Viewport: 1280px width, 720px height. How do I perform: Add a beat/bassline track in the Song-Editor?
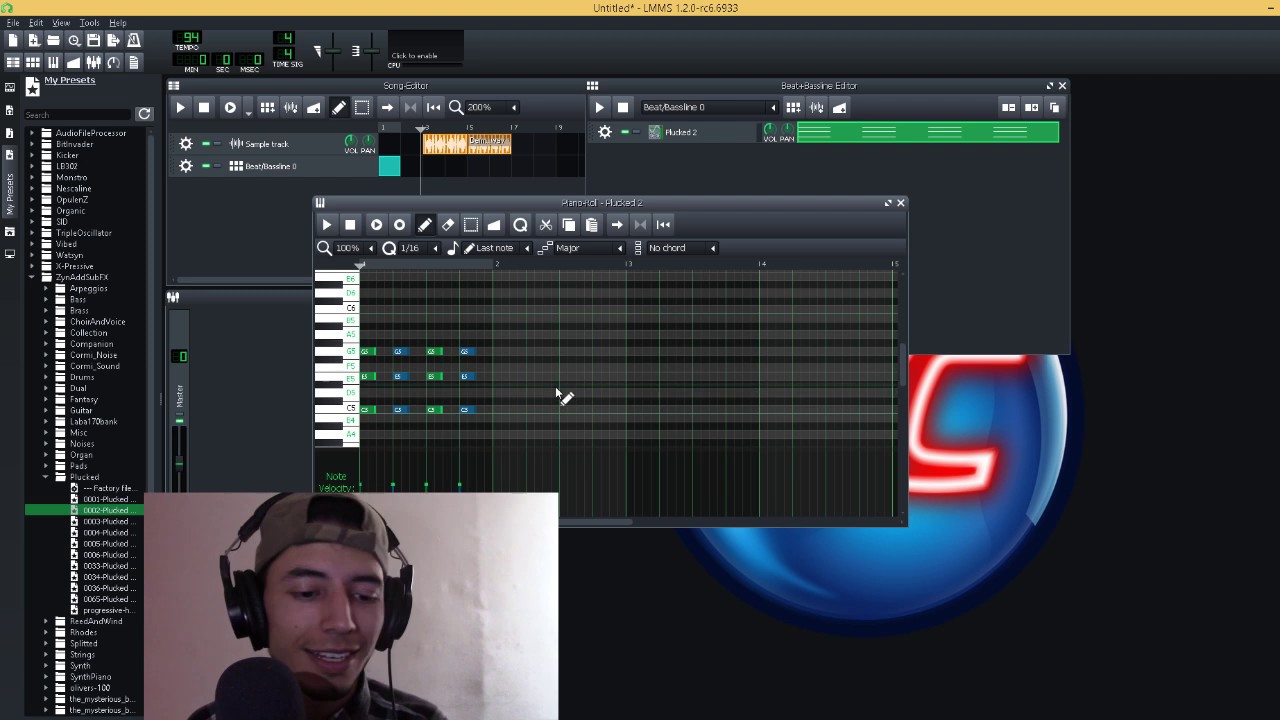(x=268, y=107)
